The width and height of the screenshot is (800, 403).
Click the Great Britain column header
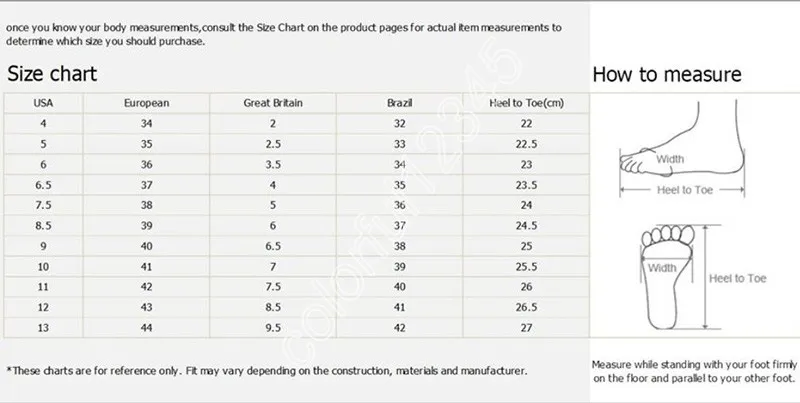click(x=273, y=103)
